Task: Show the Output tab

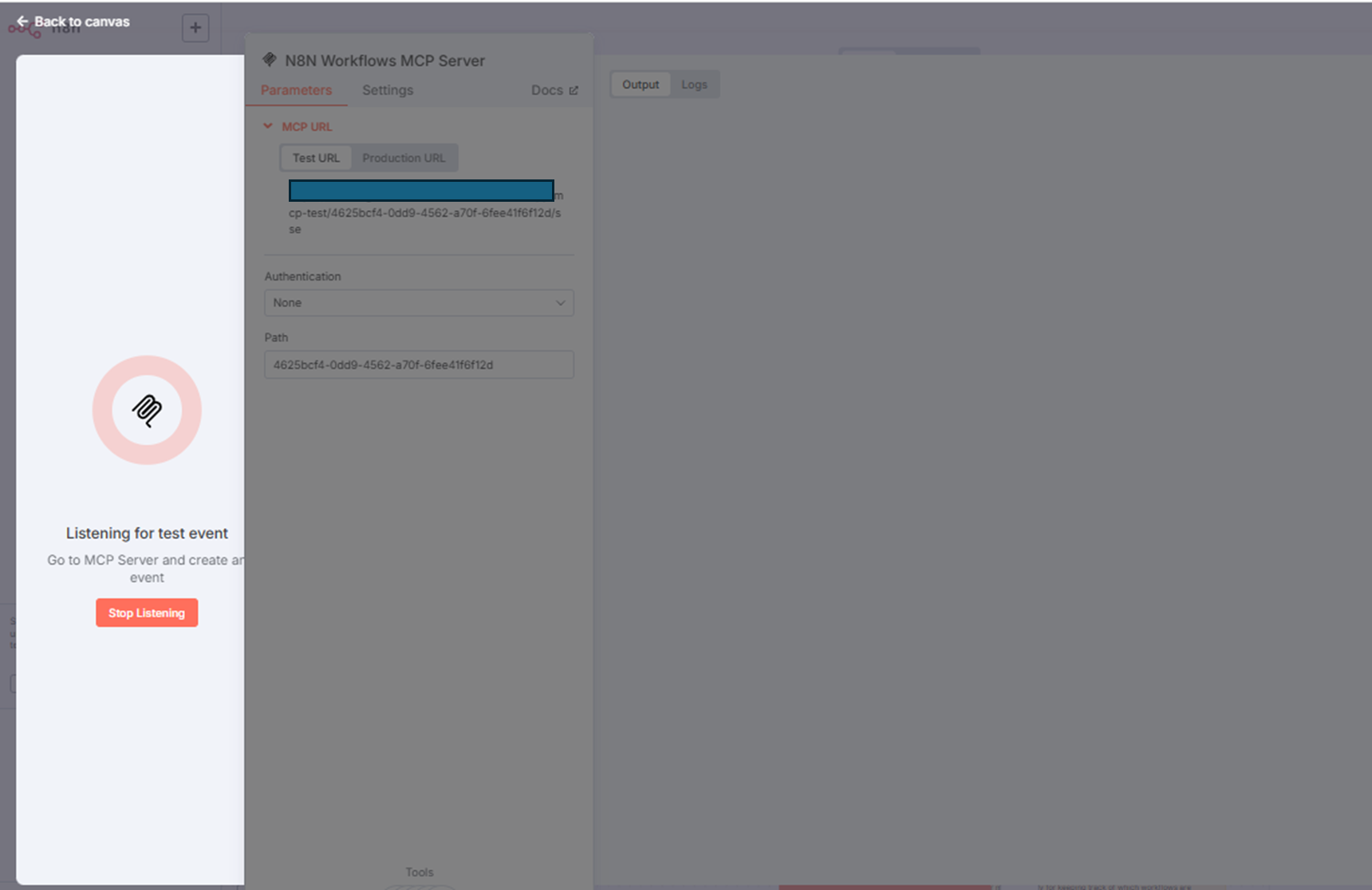Action: [x=641, y=85]
